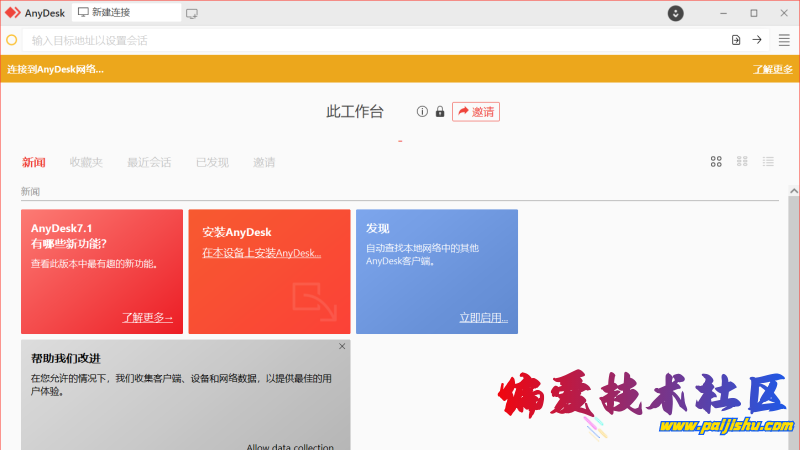This screenshot has height=450, width=800.
Task: Click 立即启用 link on 发现 card
Action: tap(483, 318)
